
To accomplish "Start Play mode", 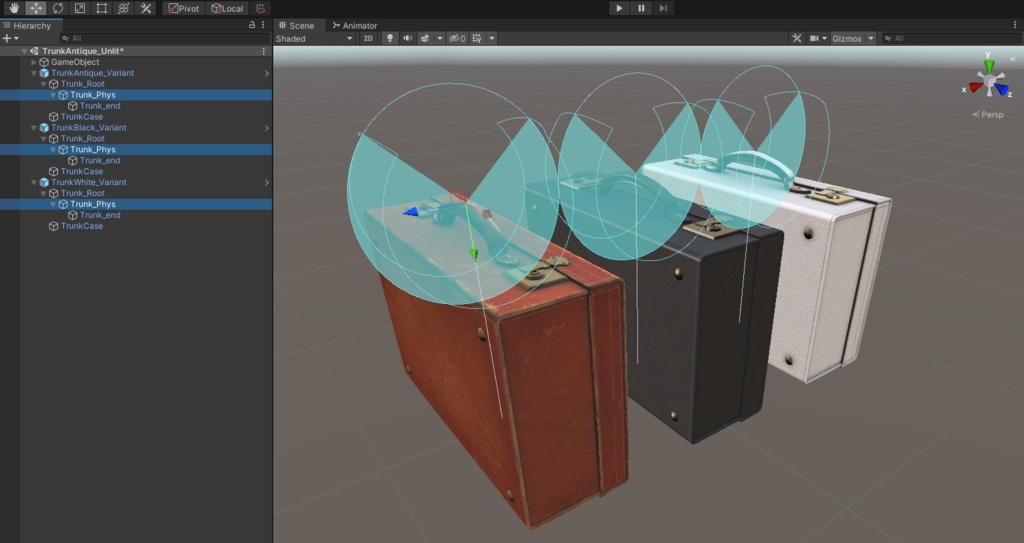I will click(619, 8).
